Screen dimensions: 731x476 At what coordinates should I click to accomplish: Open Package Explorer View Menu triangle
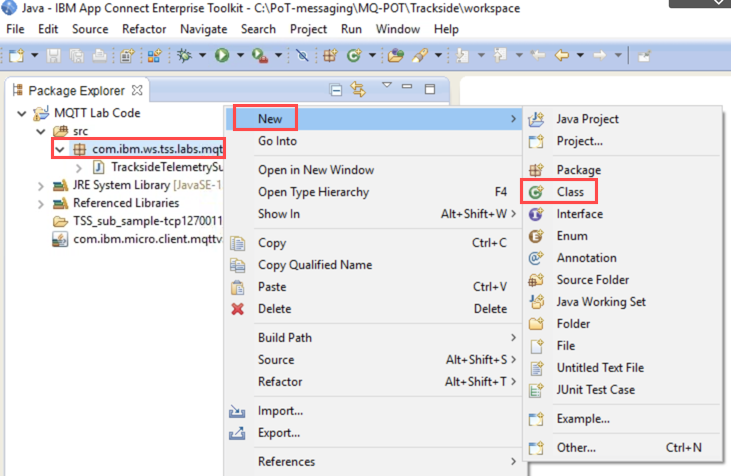386,85
